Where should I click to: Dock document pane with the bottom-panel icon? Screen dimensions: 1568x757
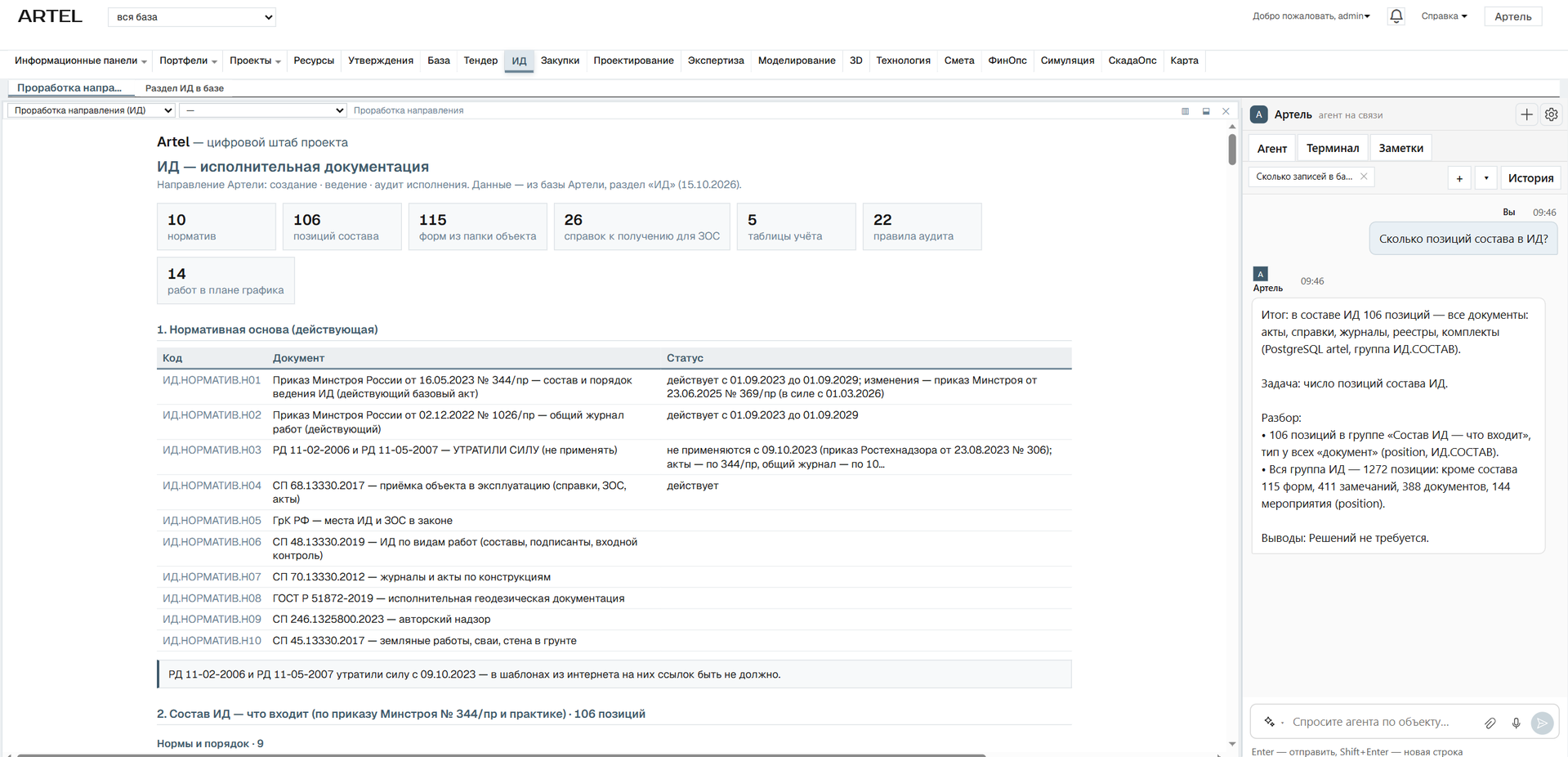pos(1206,111)
